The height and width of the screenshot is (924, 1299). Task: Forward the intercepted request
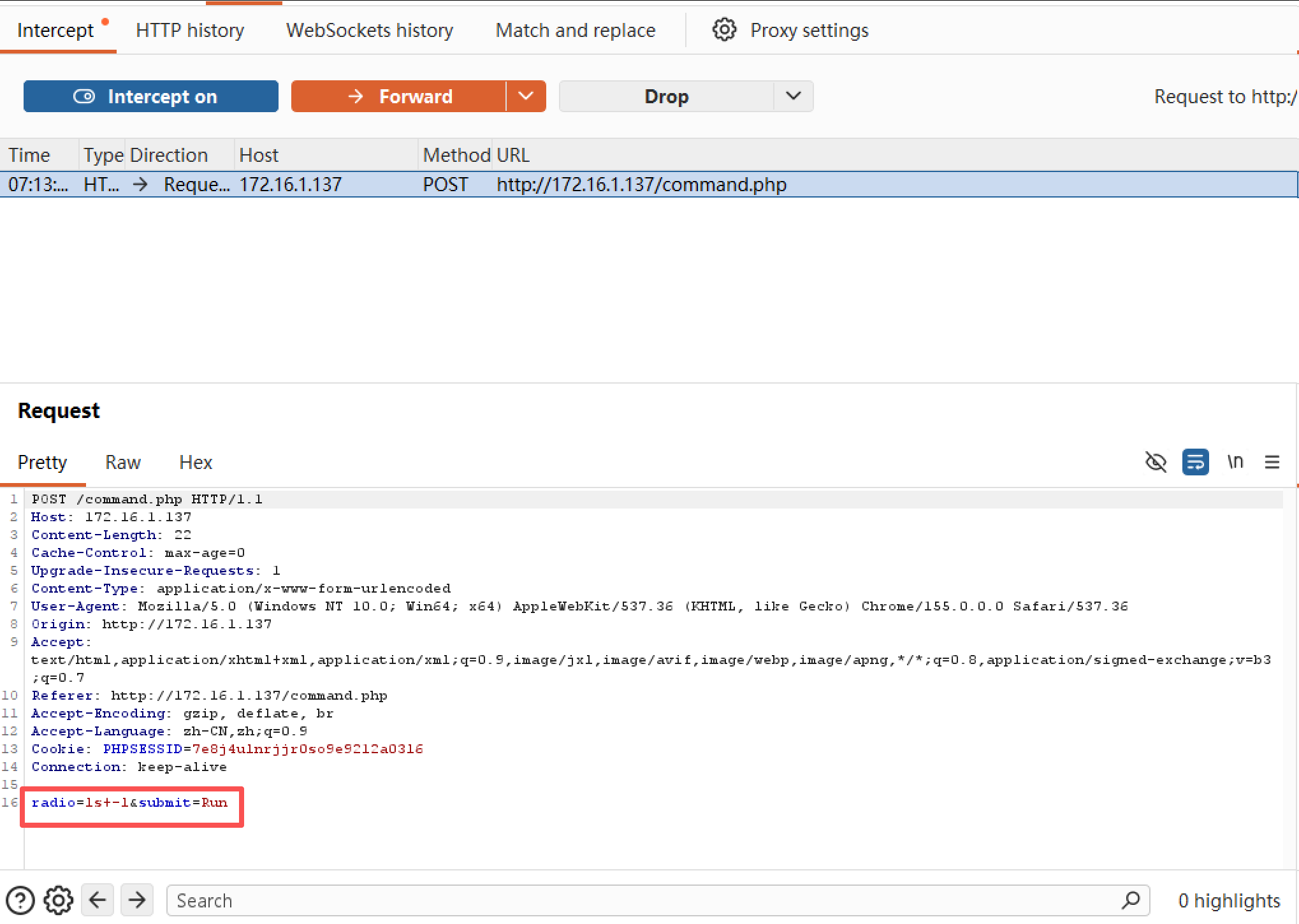(x=399, y=96)
